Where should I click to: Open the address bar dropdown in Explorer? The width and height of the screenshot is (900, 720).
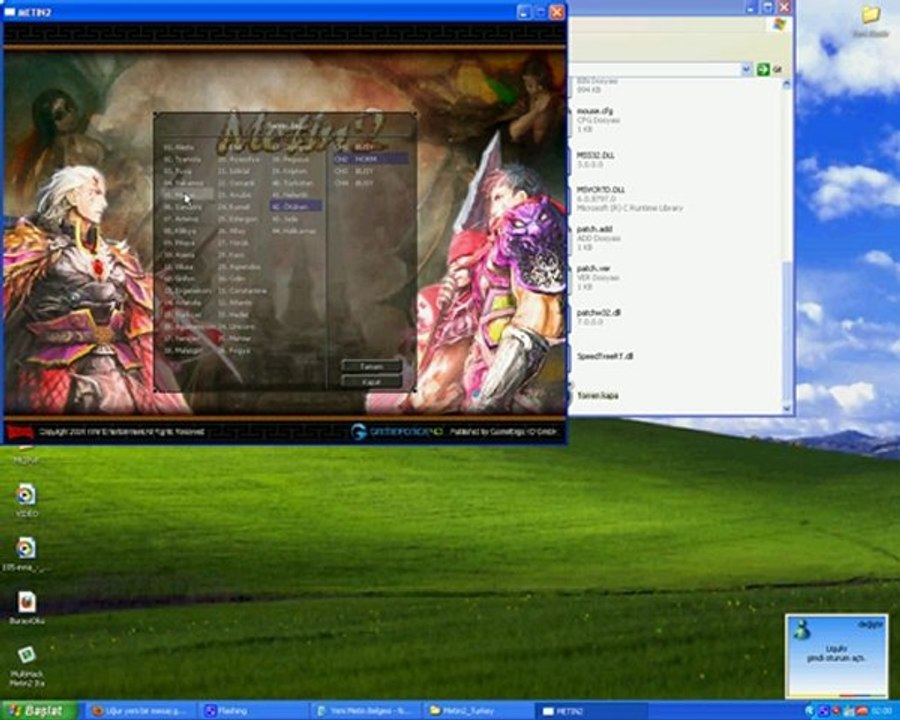[x=746, y=69]
